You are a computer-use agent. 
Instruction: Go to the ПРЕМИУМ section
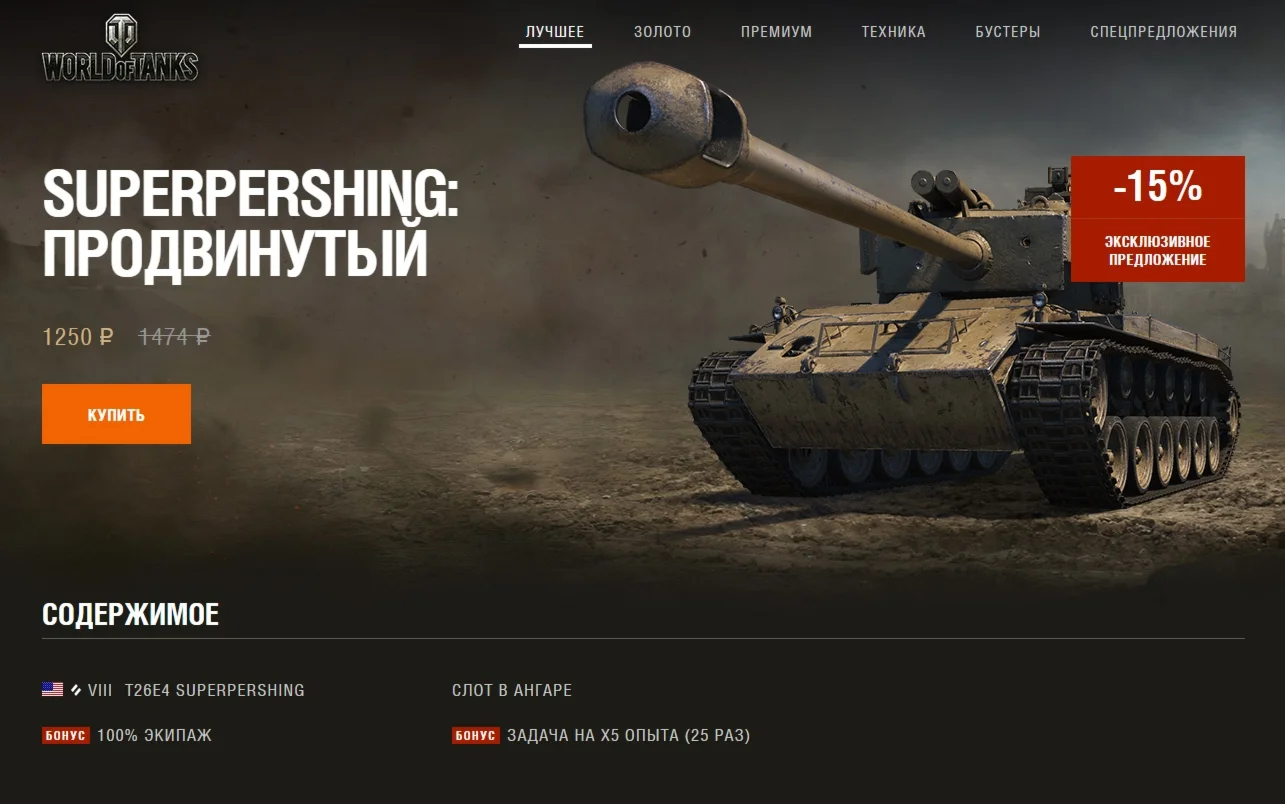pyautogui.click(x=776, y=32)
